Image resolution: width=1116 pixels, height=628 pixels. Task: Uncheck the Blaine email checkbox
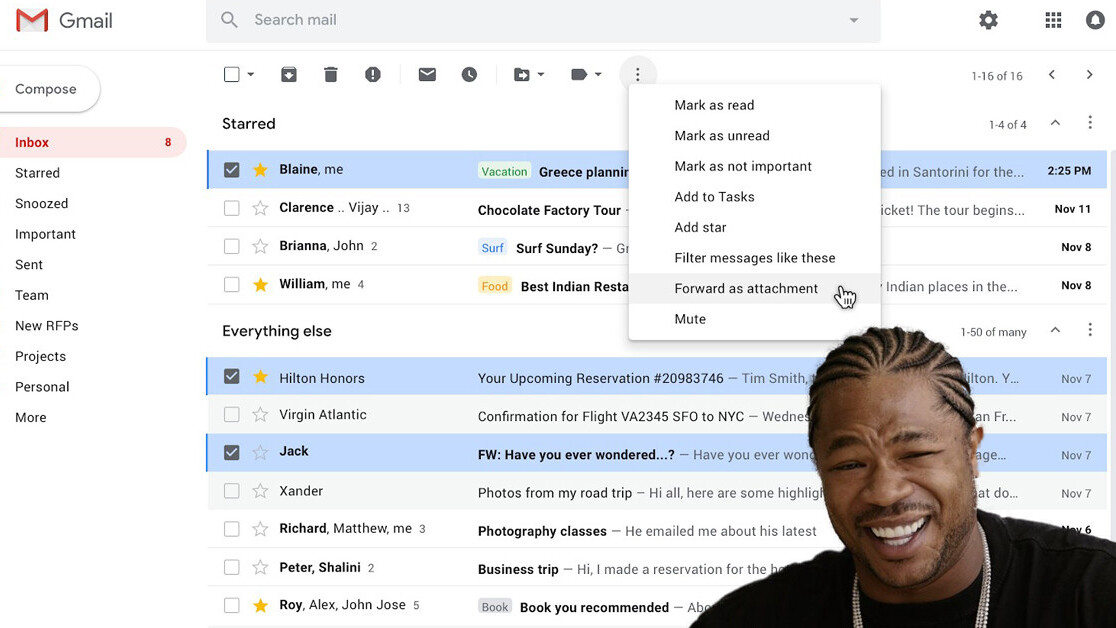232,170
